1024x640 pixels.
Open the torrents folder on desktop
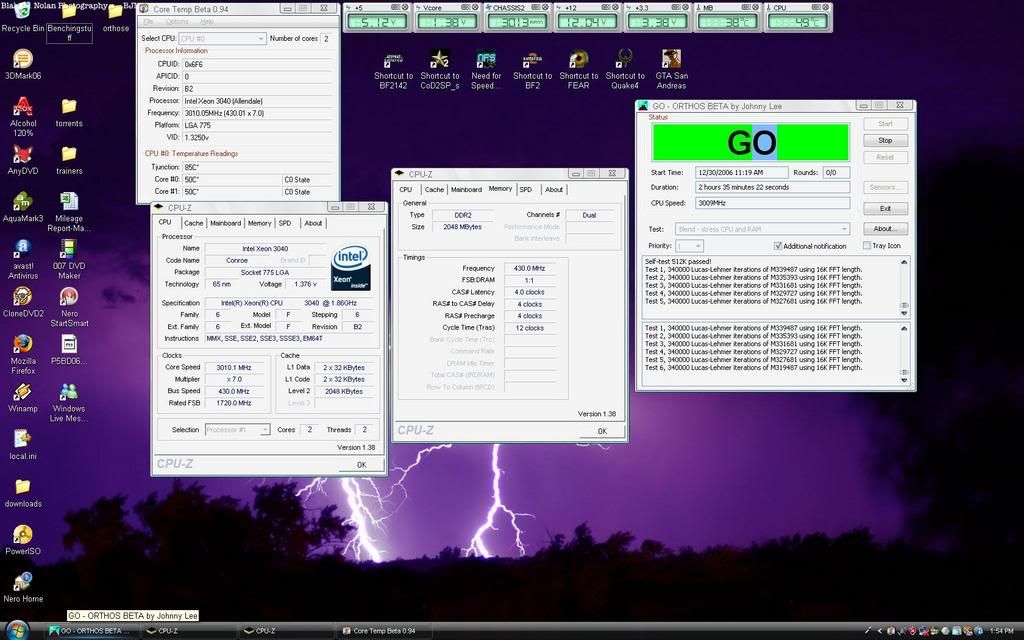tap(69, 112)
